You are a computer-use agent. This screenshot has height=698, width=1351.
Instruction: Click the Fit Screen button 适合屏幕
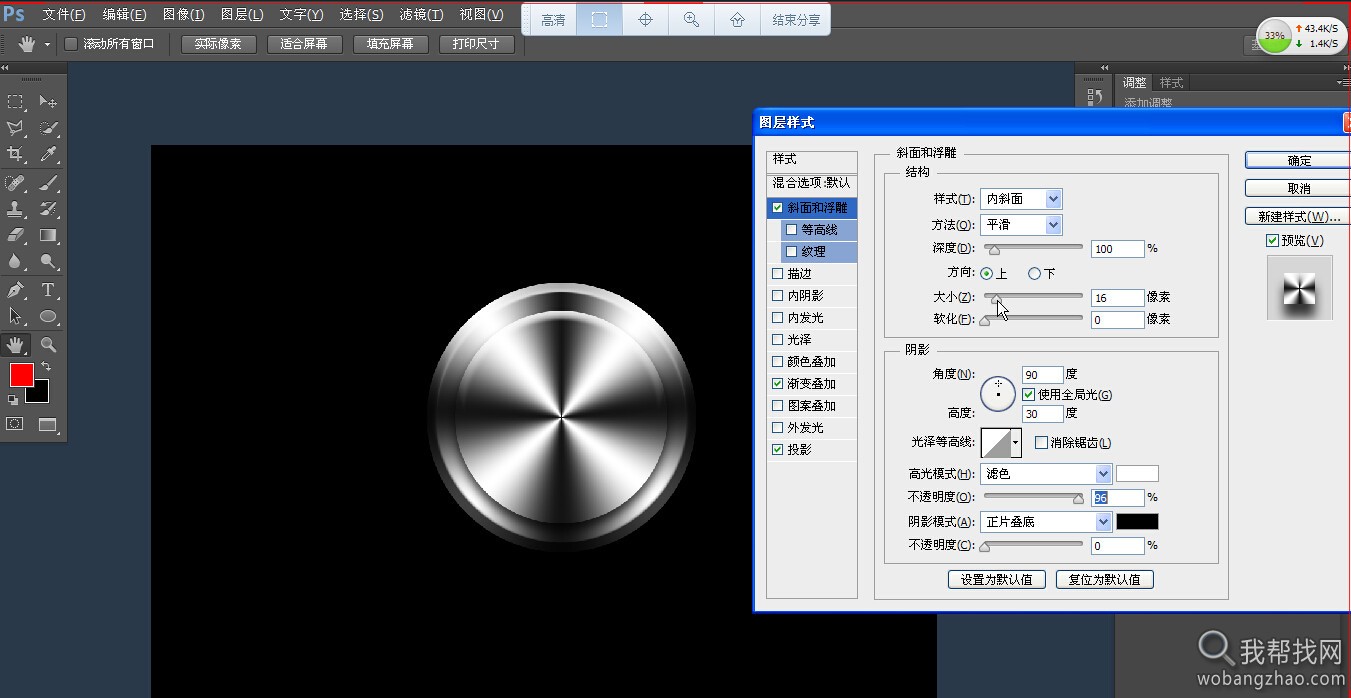(x=304, y=44)
